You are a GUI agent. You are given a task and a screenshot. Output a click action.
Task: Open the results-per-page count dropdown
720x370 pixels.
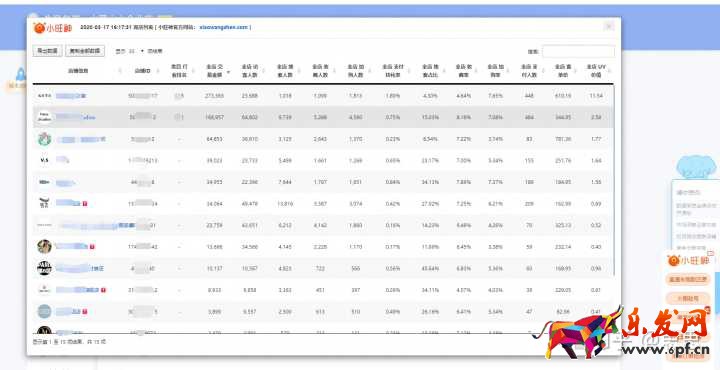click(x=136, y=51)
